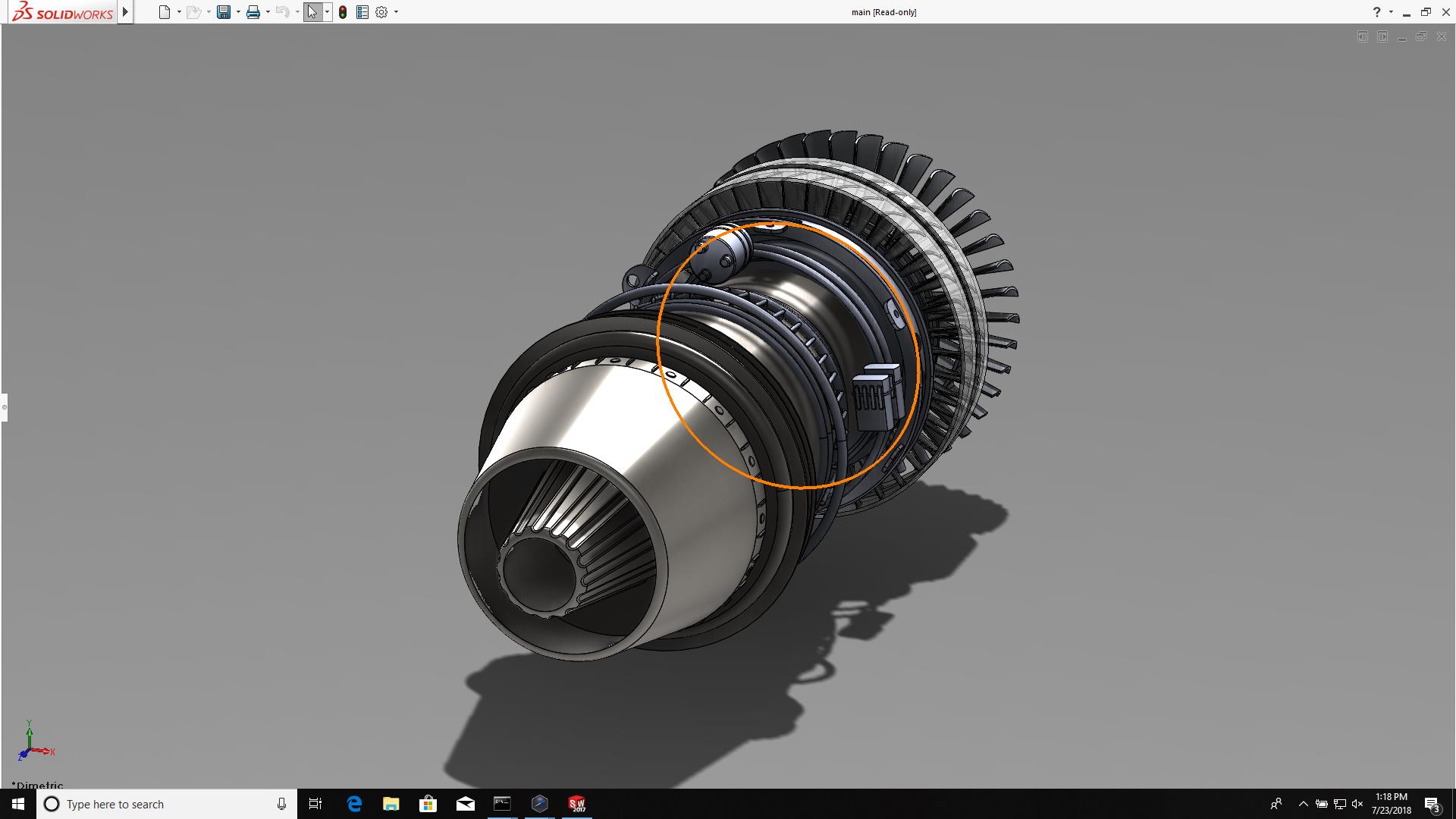The height and width of the screenshot is (819, 1456).
Task: Open SolidWorks 2017 taskbar button
Action: (x=577, y=804)
